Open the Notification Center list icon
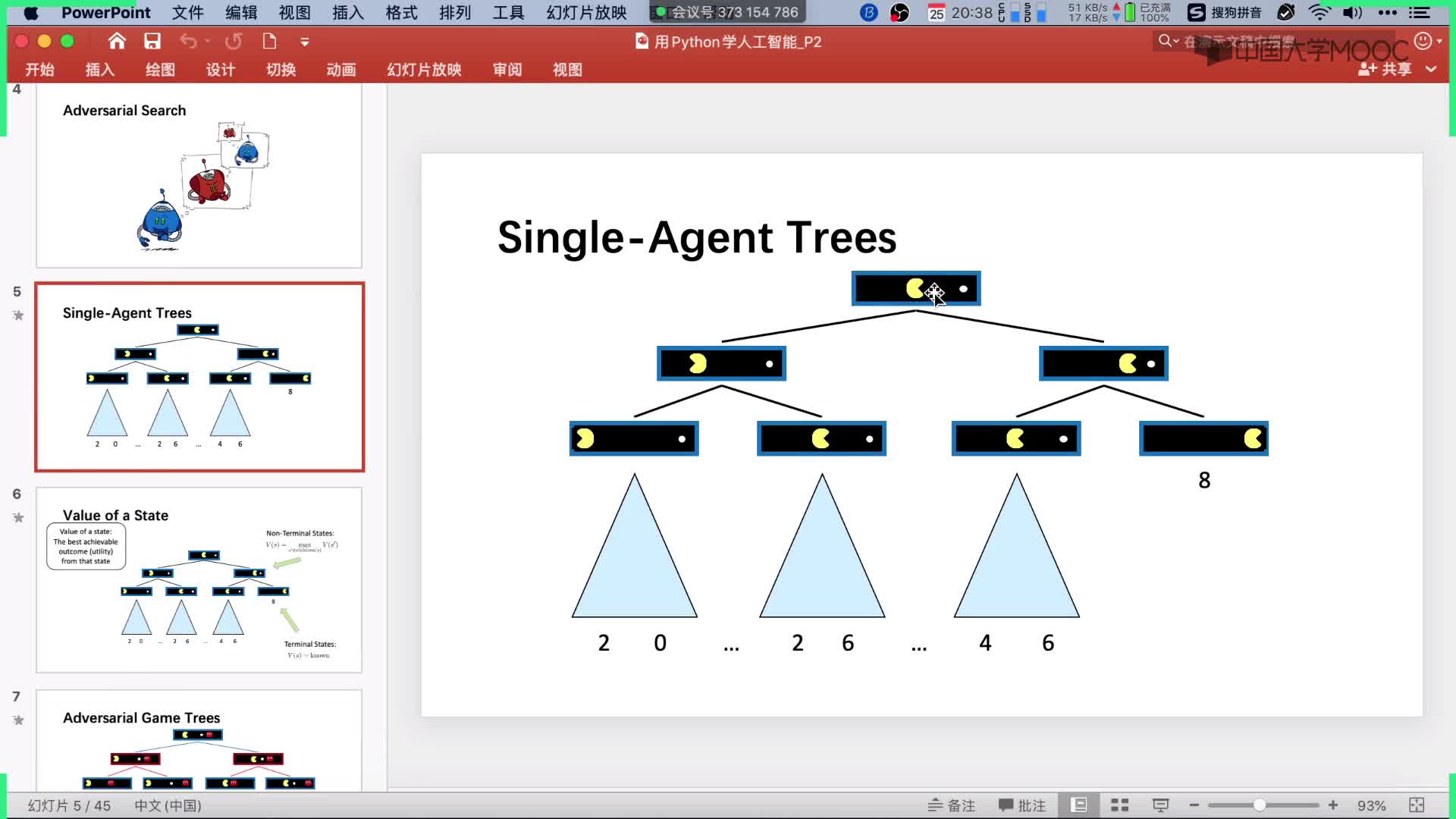The image size is (1456, 819). coord(1419,13)
